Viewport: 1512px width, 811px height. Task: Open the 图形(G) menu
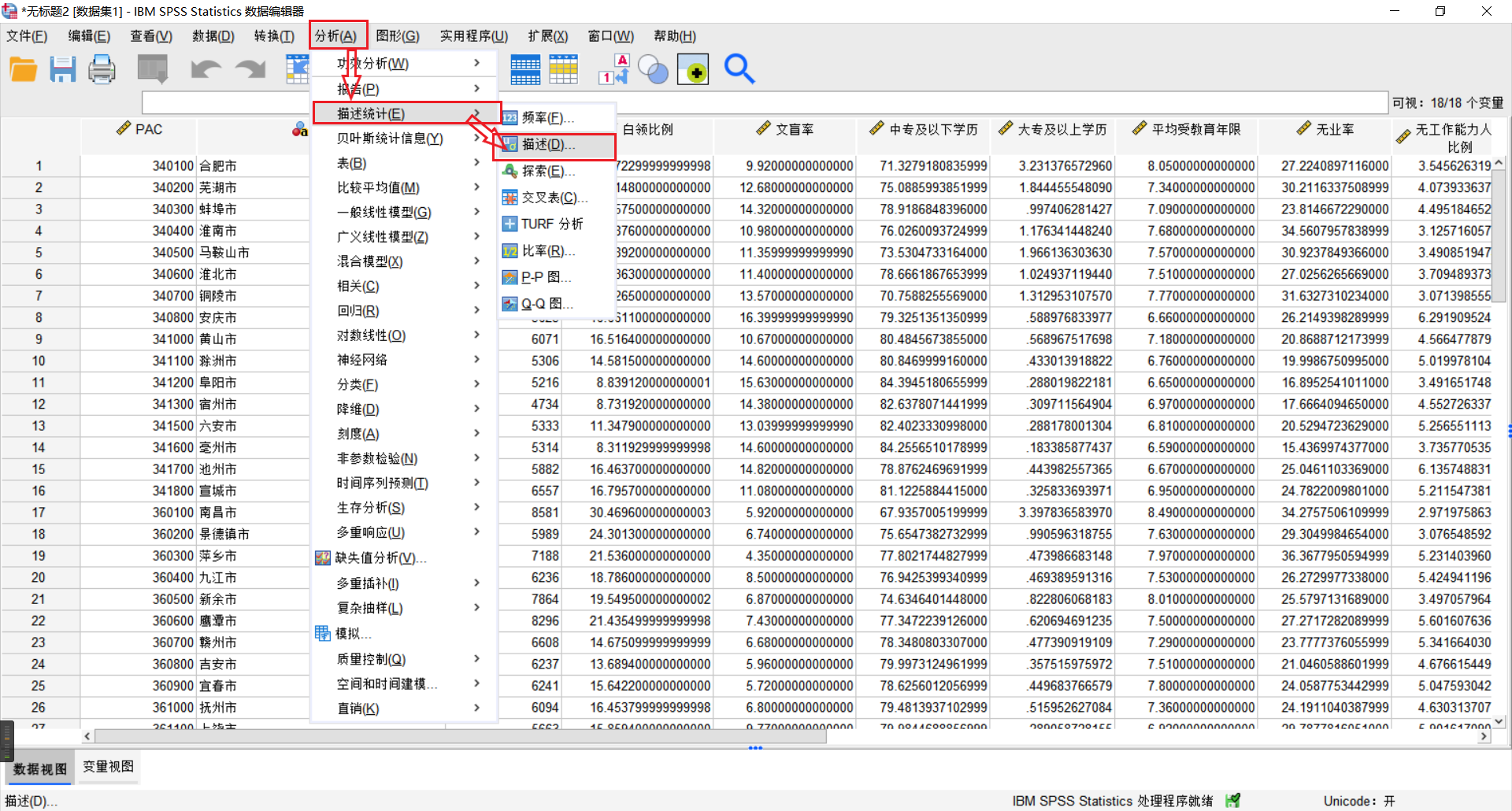point(398,35)
